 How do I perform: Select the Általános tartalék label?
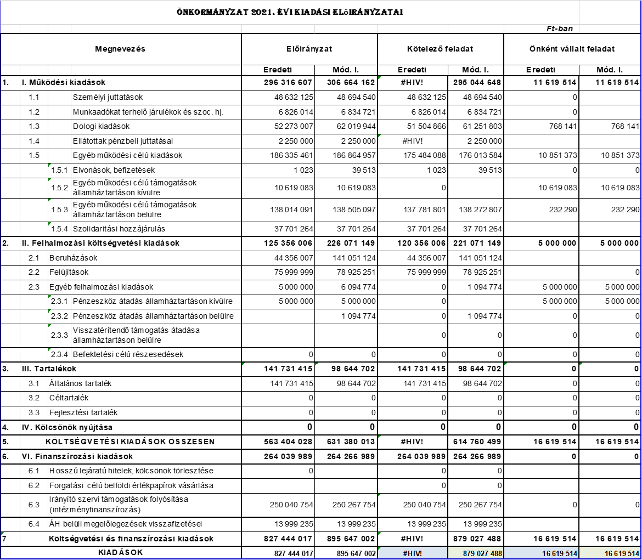point(80,383)
